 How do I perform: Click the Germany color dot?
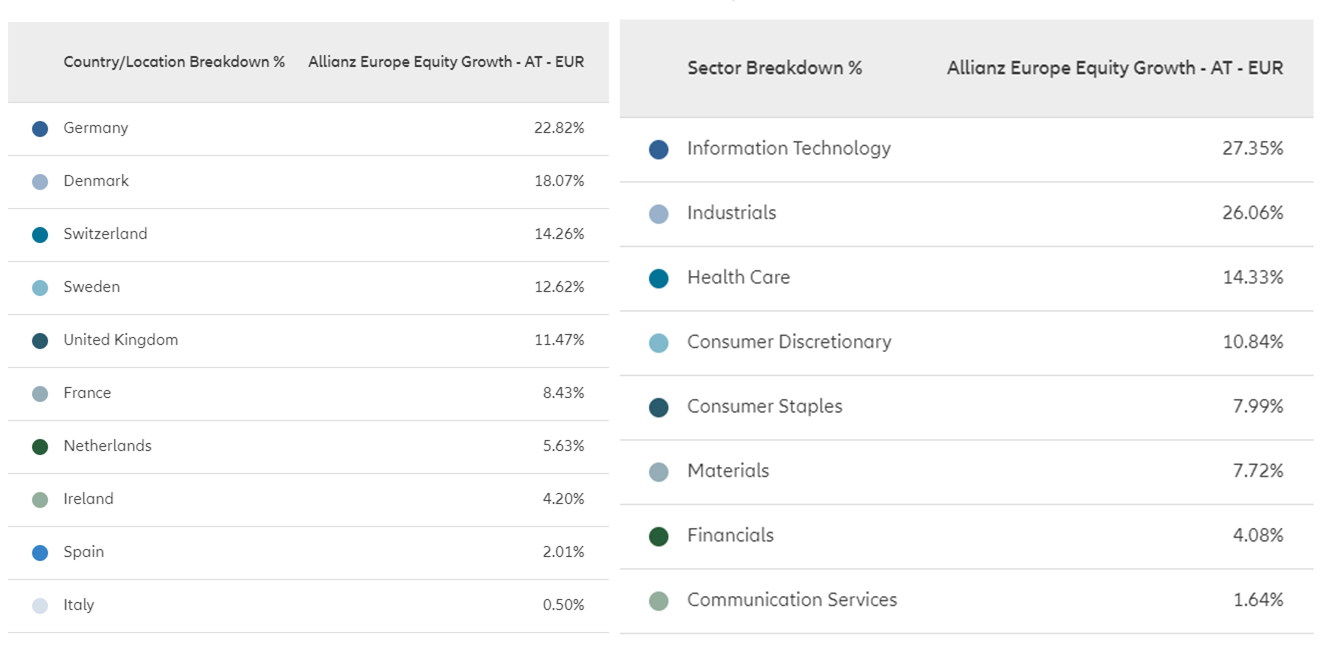coord(40,129)
